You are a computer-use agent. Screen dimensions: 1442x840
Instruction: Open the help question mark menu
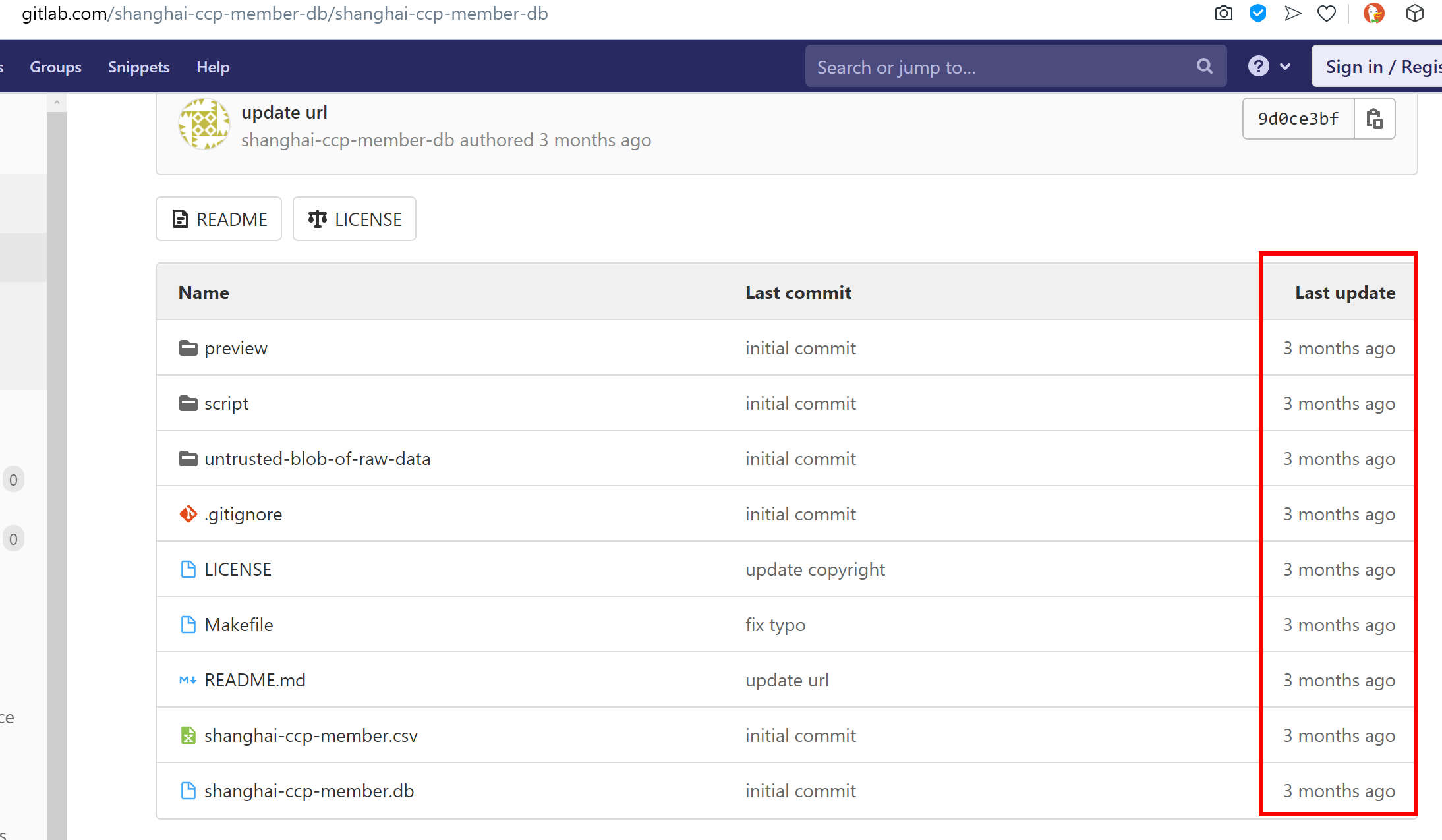click(1269, 66)
